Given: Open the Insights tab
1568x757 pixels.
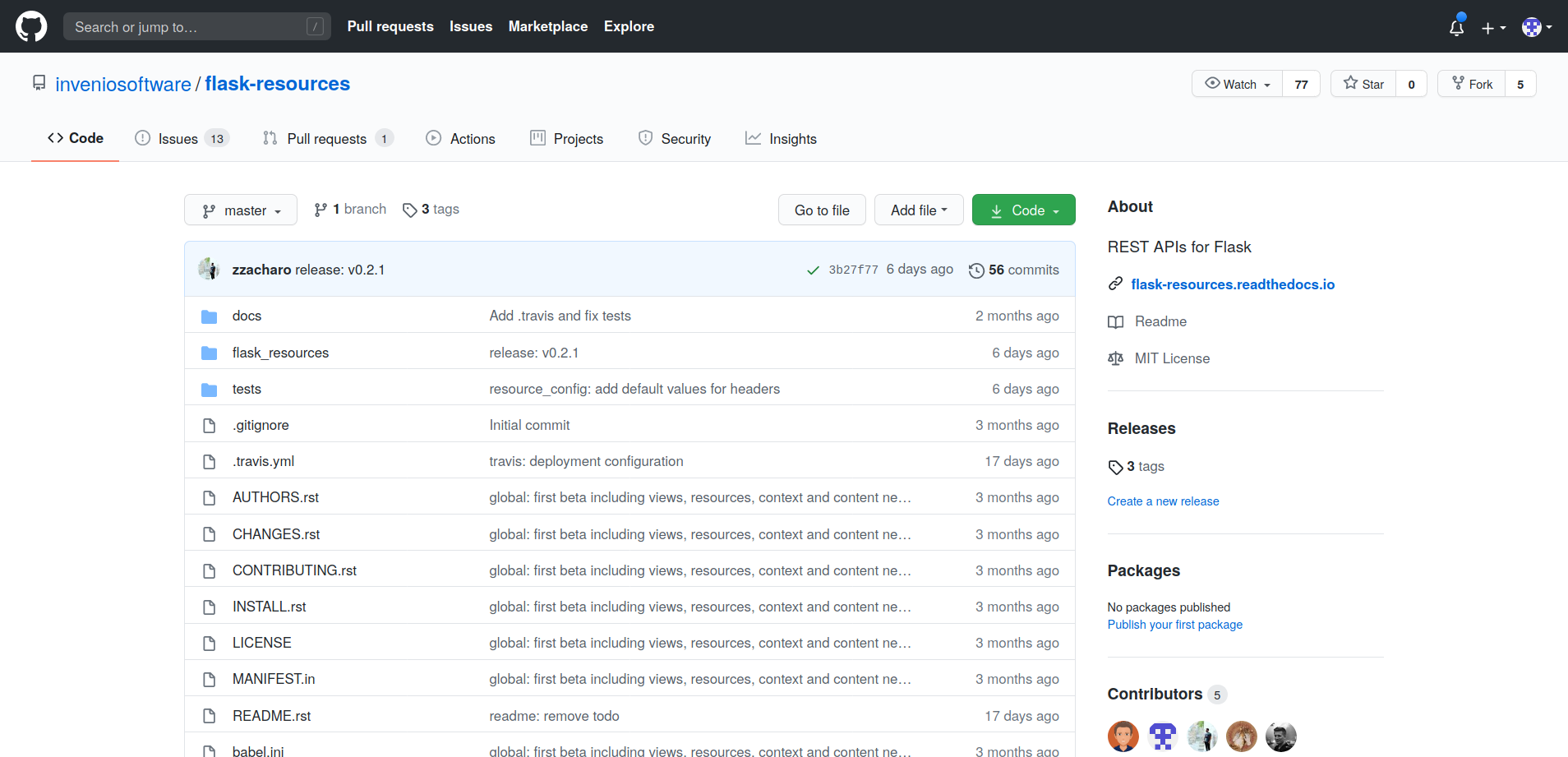Looking at the screenshot, I should pyautogui.click(x=781, y=139).
